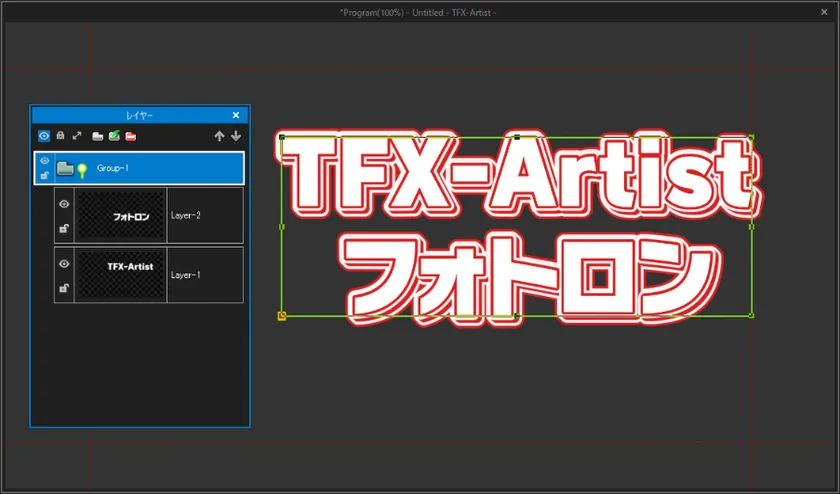Click the yellow bottom-left handle of text box
840x494 pixels.
pyautogui.click(x=282, y=316)
